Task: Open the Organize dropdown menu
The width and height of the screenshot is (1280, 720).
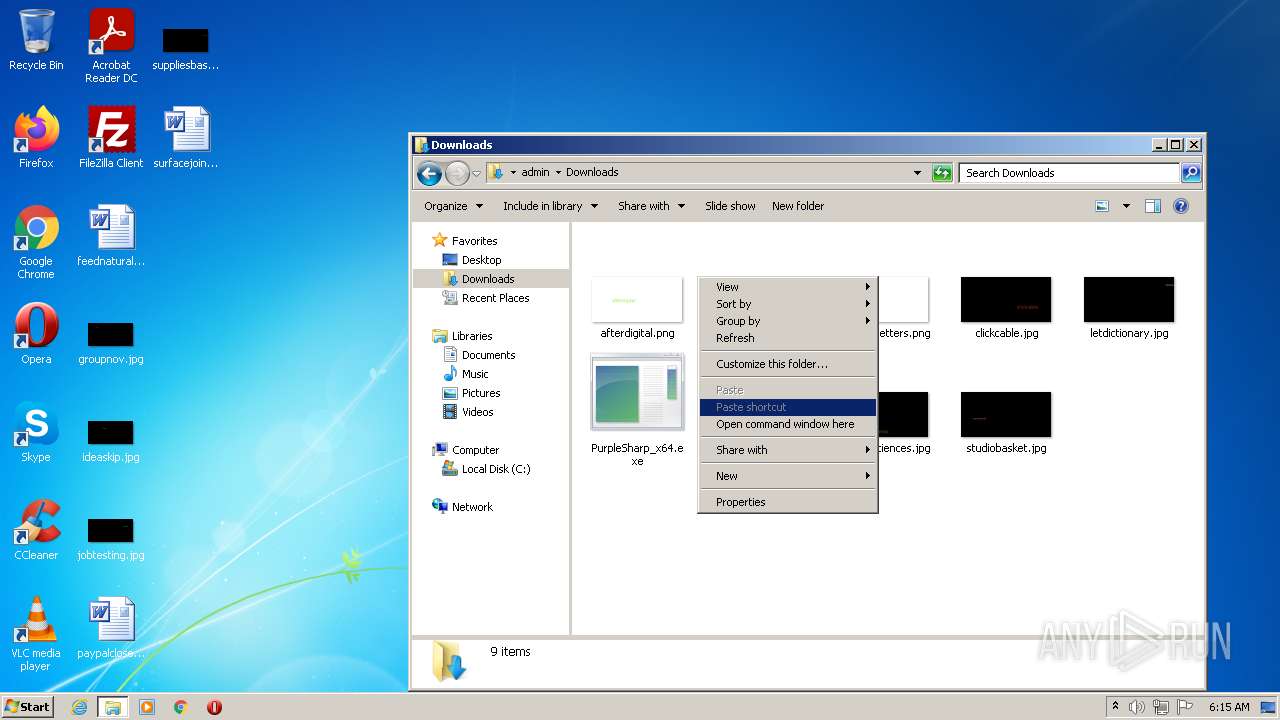Action: (x=453, y=206)
